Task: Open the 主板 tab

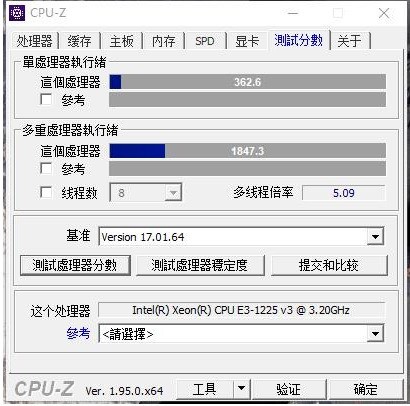Action: coord(121,41)
